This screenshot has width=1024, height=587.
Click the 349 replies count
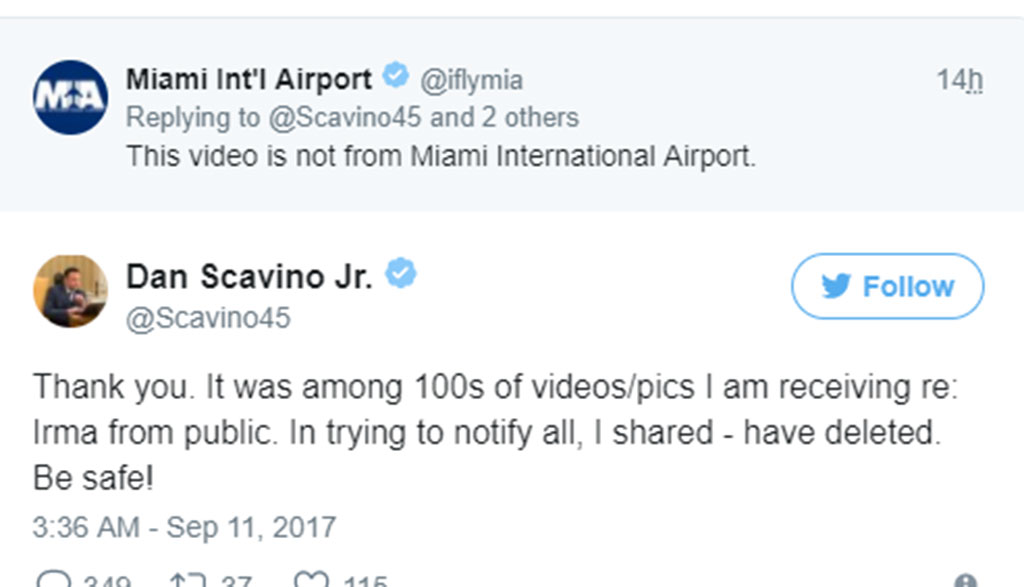coord(107,582)
